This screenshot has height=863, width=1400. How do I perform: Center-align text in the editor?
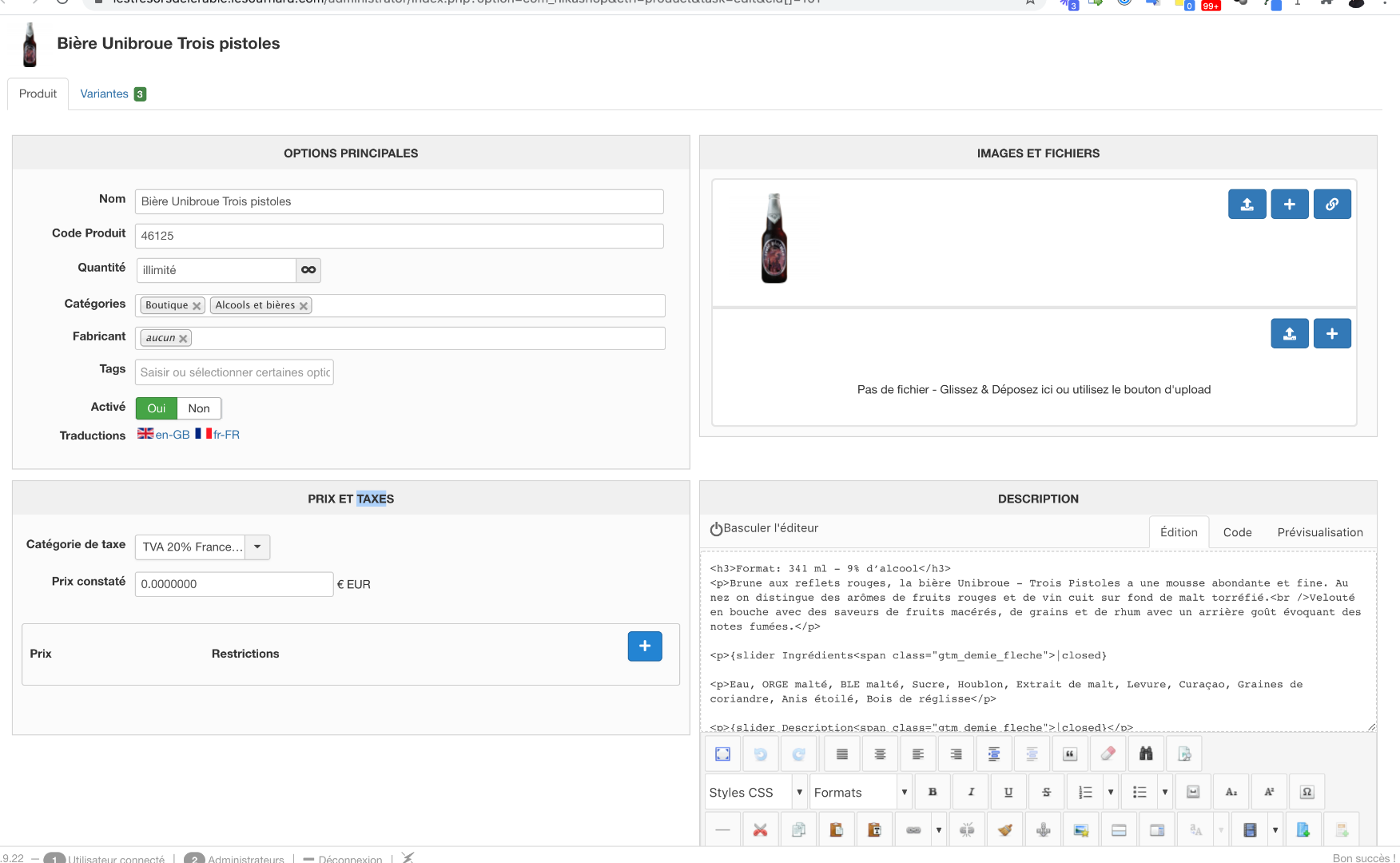(x=880, y=754)
